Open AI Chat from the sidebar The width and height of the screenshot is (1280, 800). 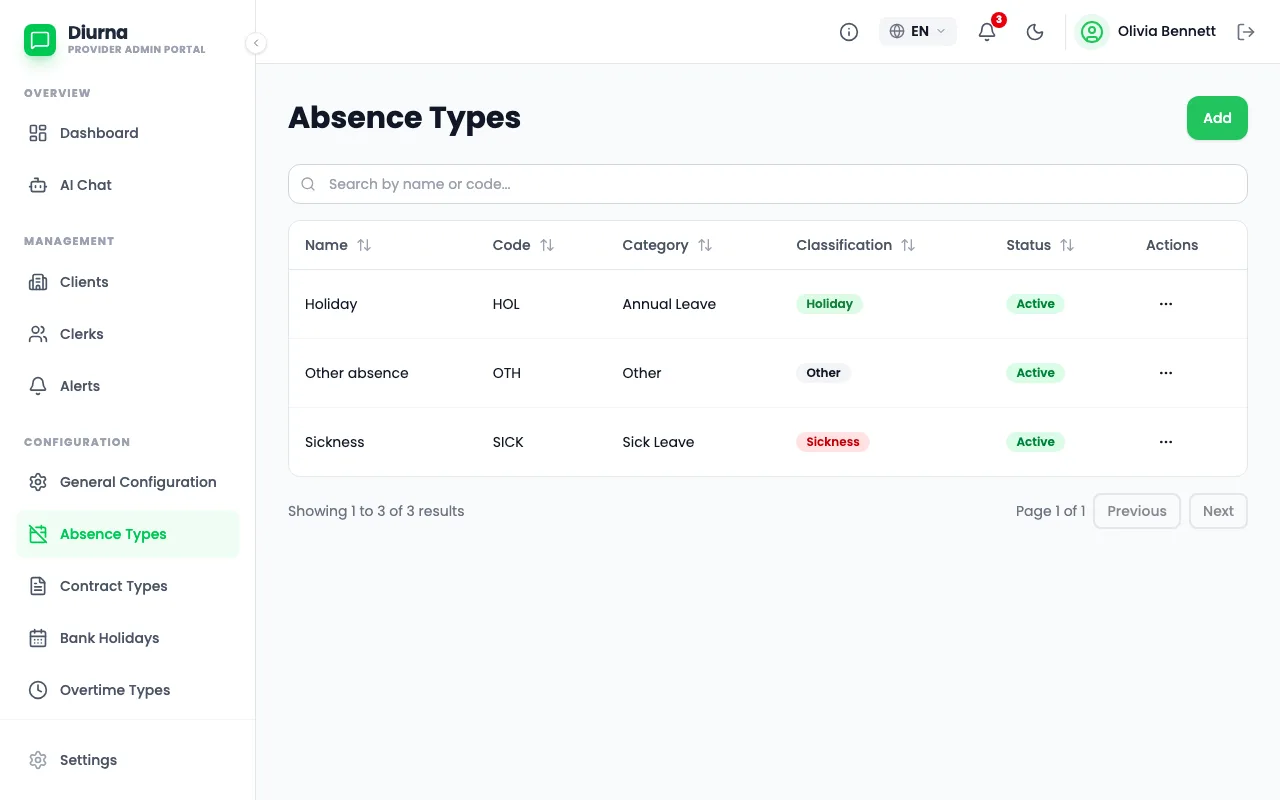[128, 185]
